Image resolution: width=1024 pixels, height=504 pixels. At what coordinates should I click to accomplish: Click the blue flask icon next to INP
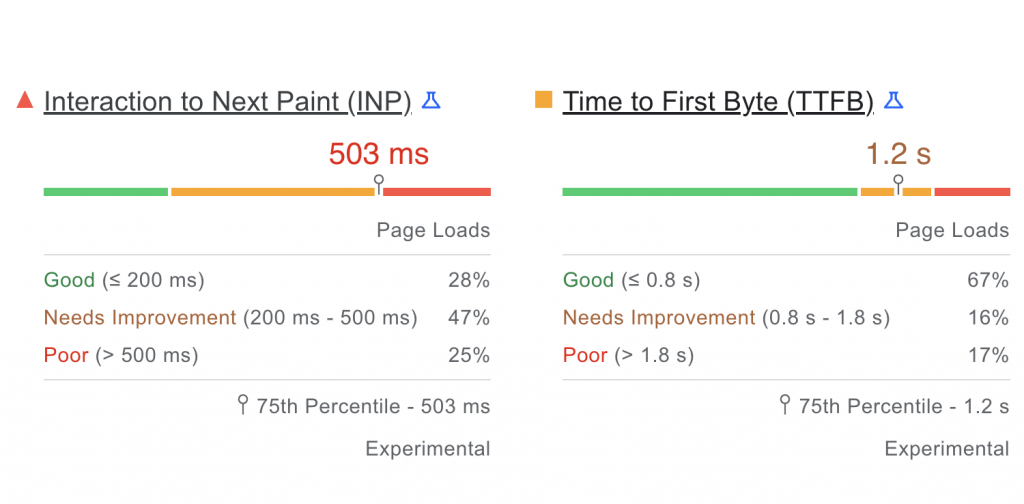point(431,100)
